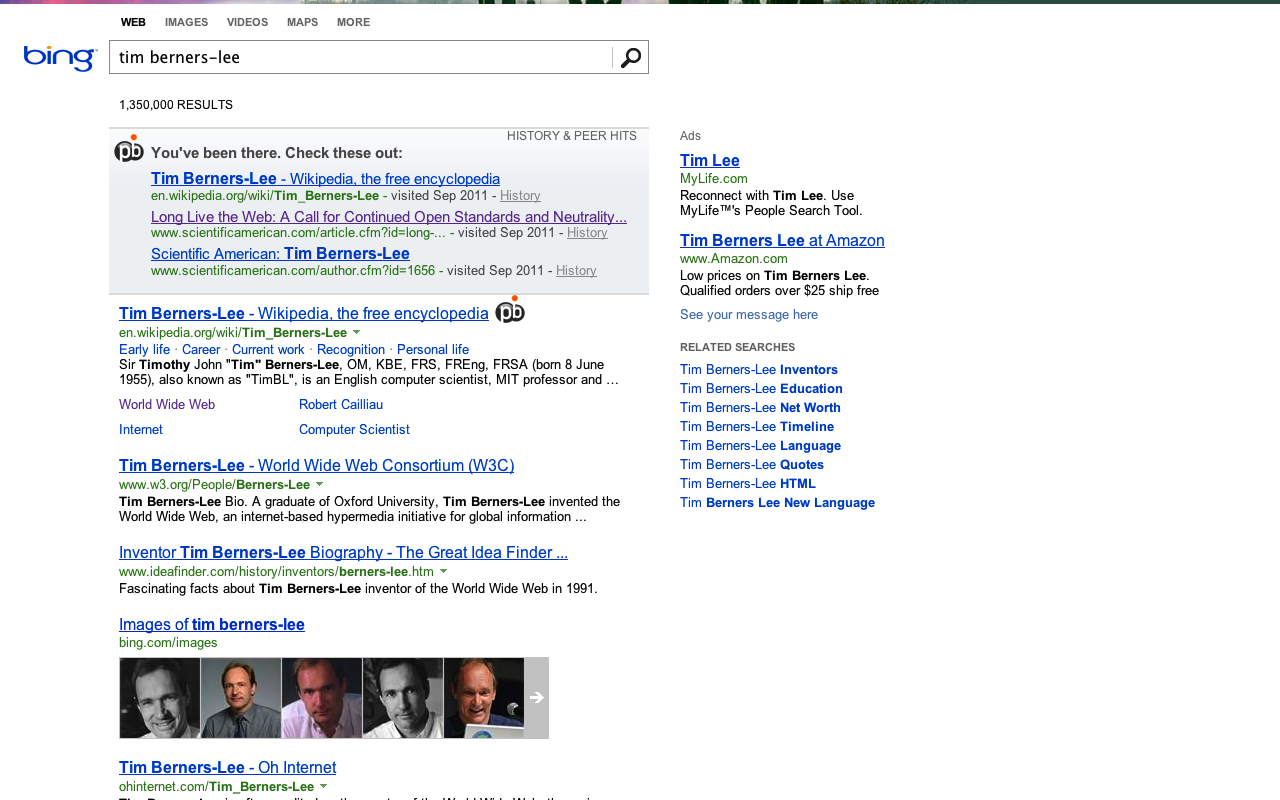Image resolution: width=1280 pixels, height=800 pixels.
Task: Expand dropdown arrow after ideafinder.com result URL
Action: click(x=444, y=571)
